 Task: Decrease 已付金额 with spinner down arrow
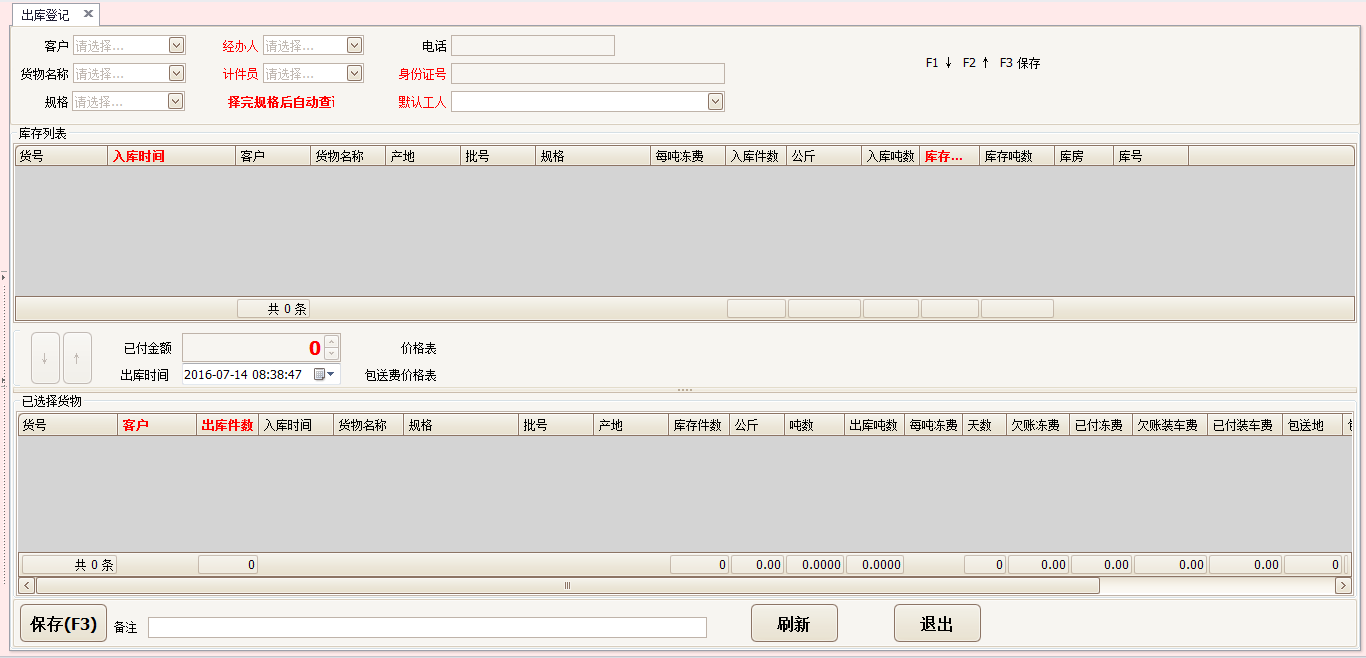pyautogui.click(x=332, y=354)
